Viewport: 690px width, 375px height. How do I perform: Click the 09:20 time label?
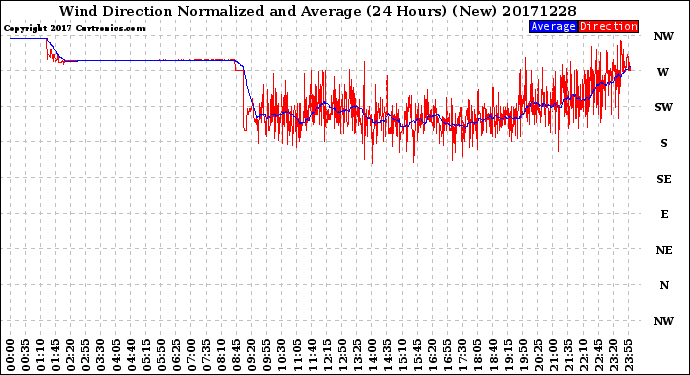tap(252, 355)
